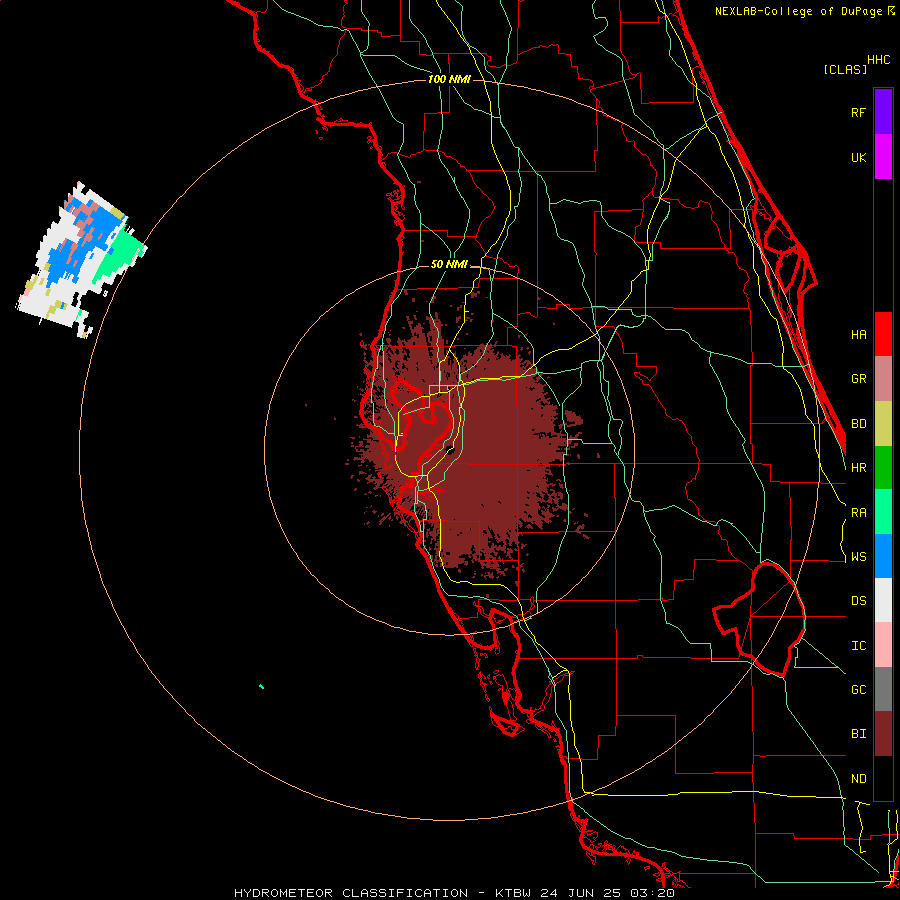
Task: Click the [CLAS] units label
Action: (845, 69)
